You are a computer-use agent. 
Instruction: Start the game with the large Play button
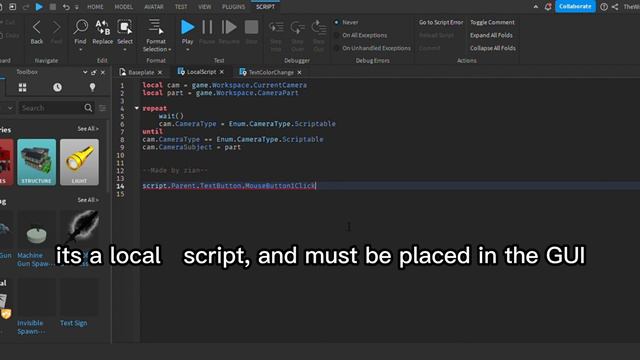187,27
